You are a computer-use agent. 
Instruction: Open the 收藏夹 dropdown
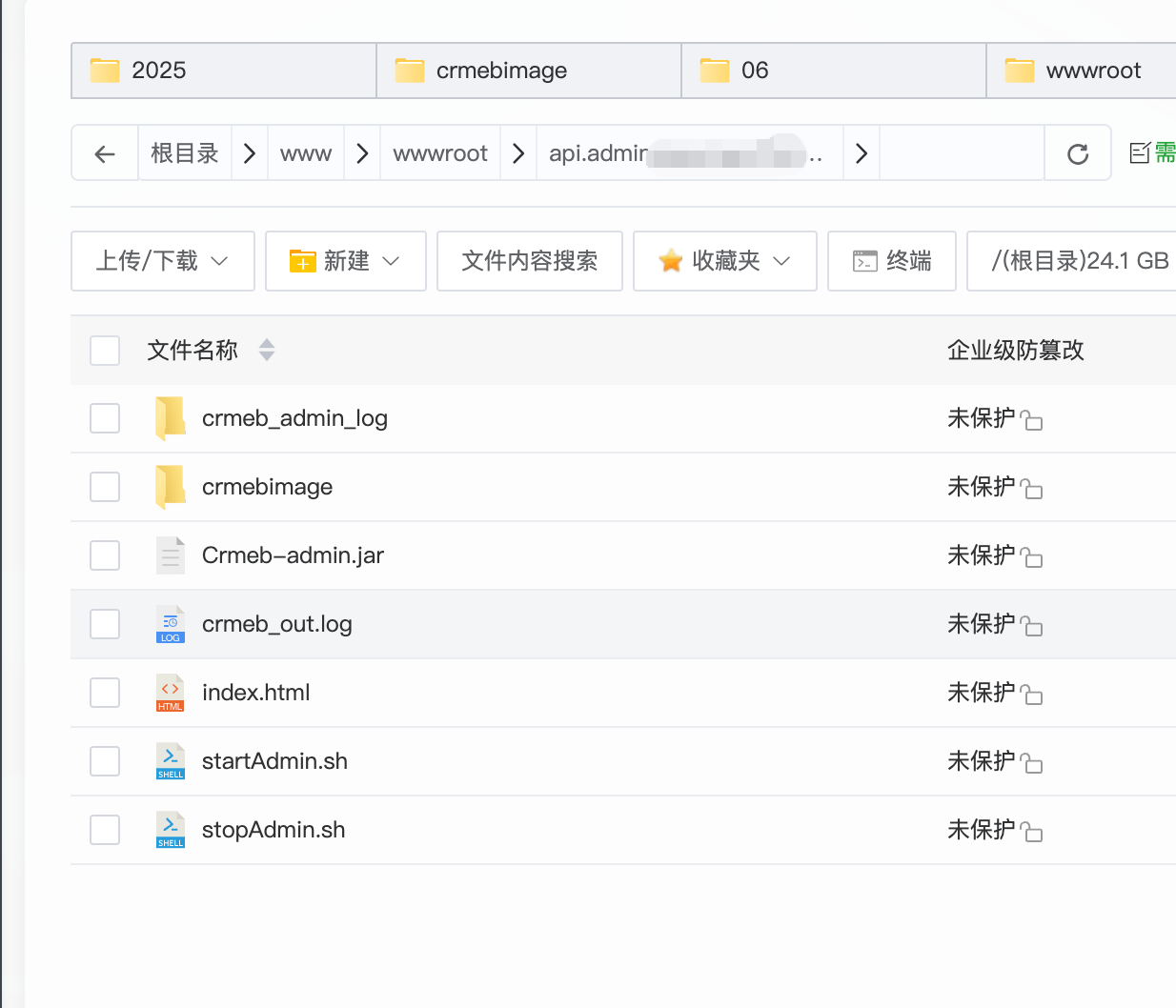725,261
